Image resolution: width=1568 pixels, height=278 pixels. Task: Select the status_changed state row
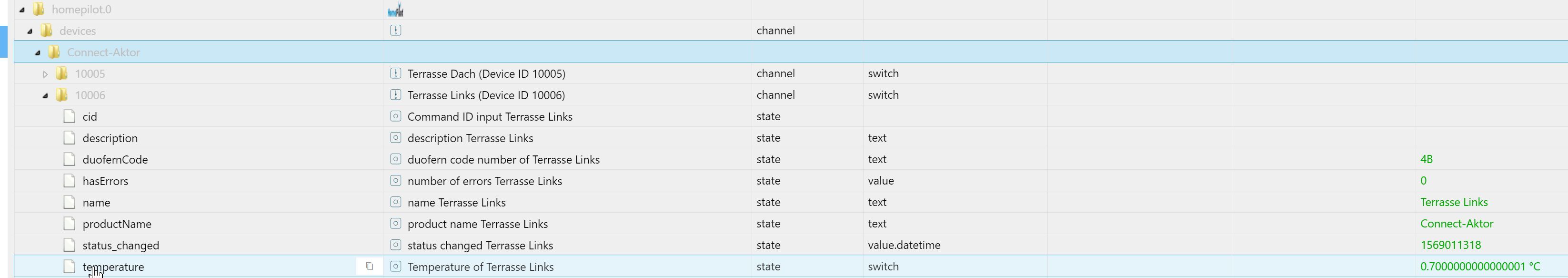[x=121, y=245]
